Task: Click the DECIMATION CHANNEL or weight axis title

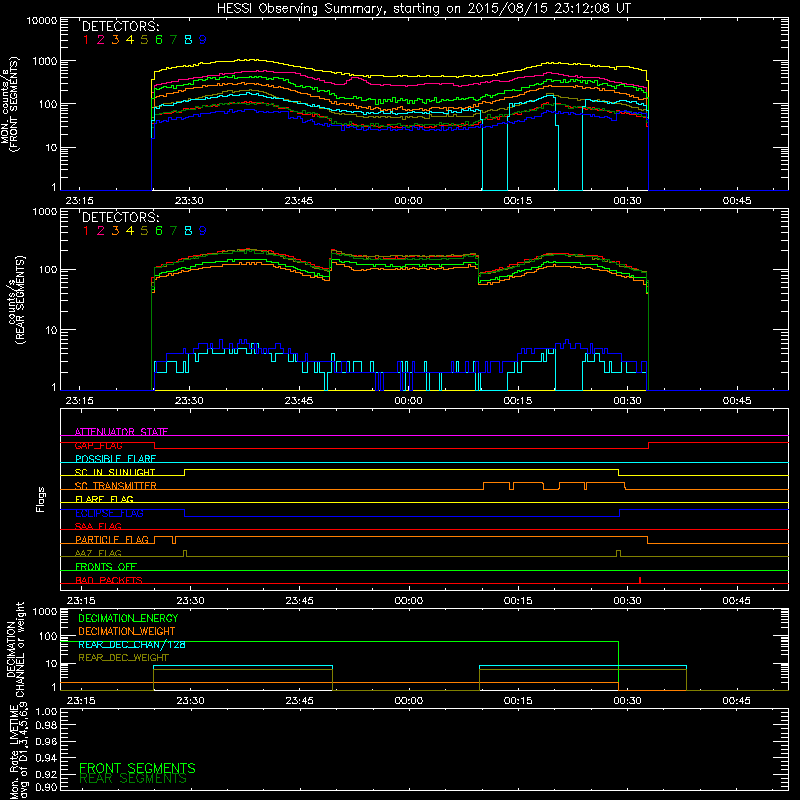Action: (15, 650)
